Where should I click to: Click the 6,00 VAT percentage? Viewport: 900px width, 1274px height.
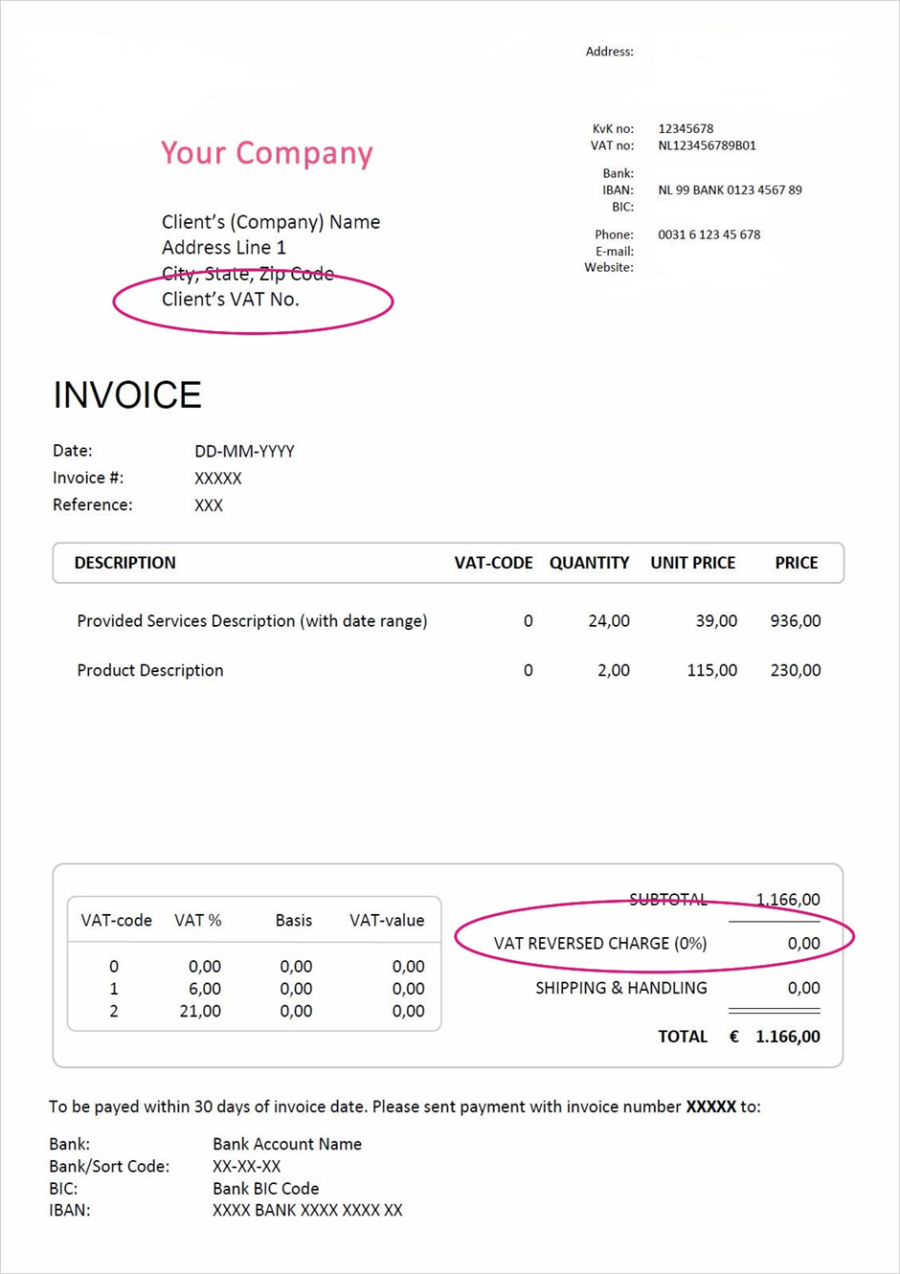click(x=205, y=989)
